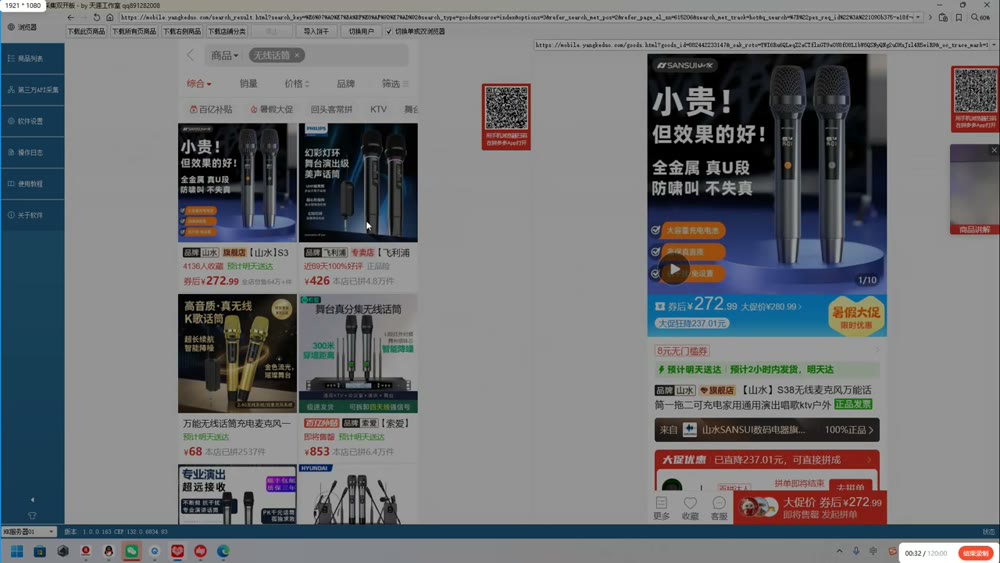Open the 综合 sort dropdown
1000x563 pixels.
199,84
